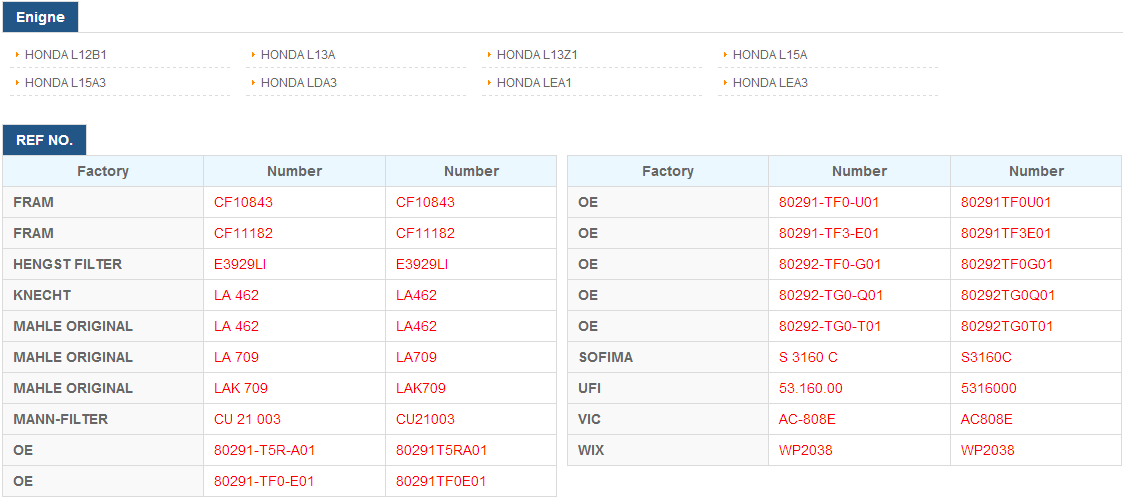1123x499 pixels.
Task: Open SOFIMA number S 3160 C
Action: point(808,357)
